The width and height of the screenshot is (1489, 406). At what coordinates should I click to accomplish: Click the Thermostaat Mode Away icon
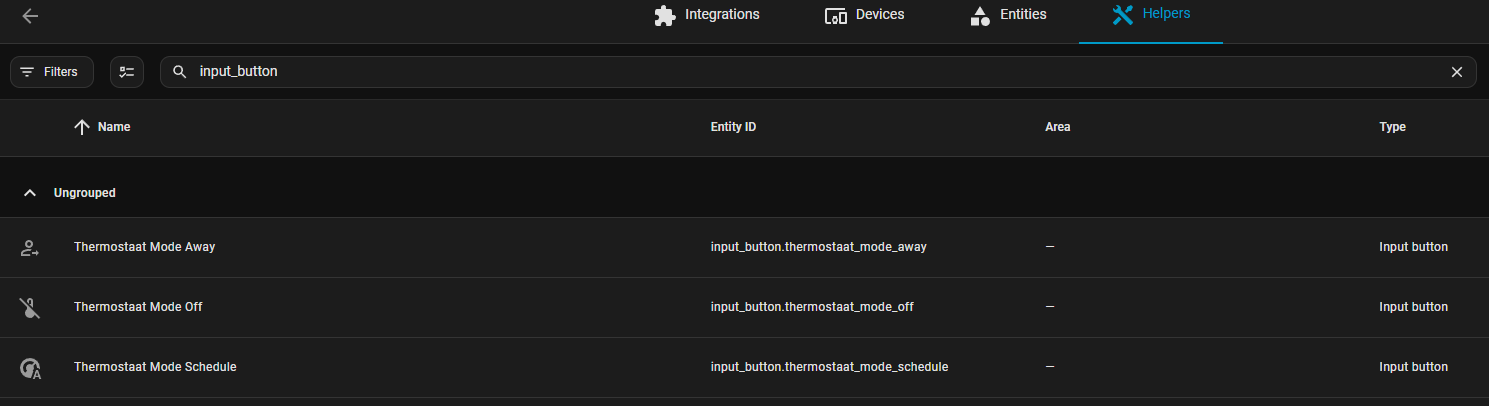click(x=30, y=248)
